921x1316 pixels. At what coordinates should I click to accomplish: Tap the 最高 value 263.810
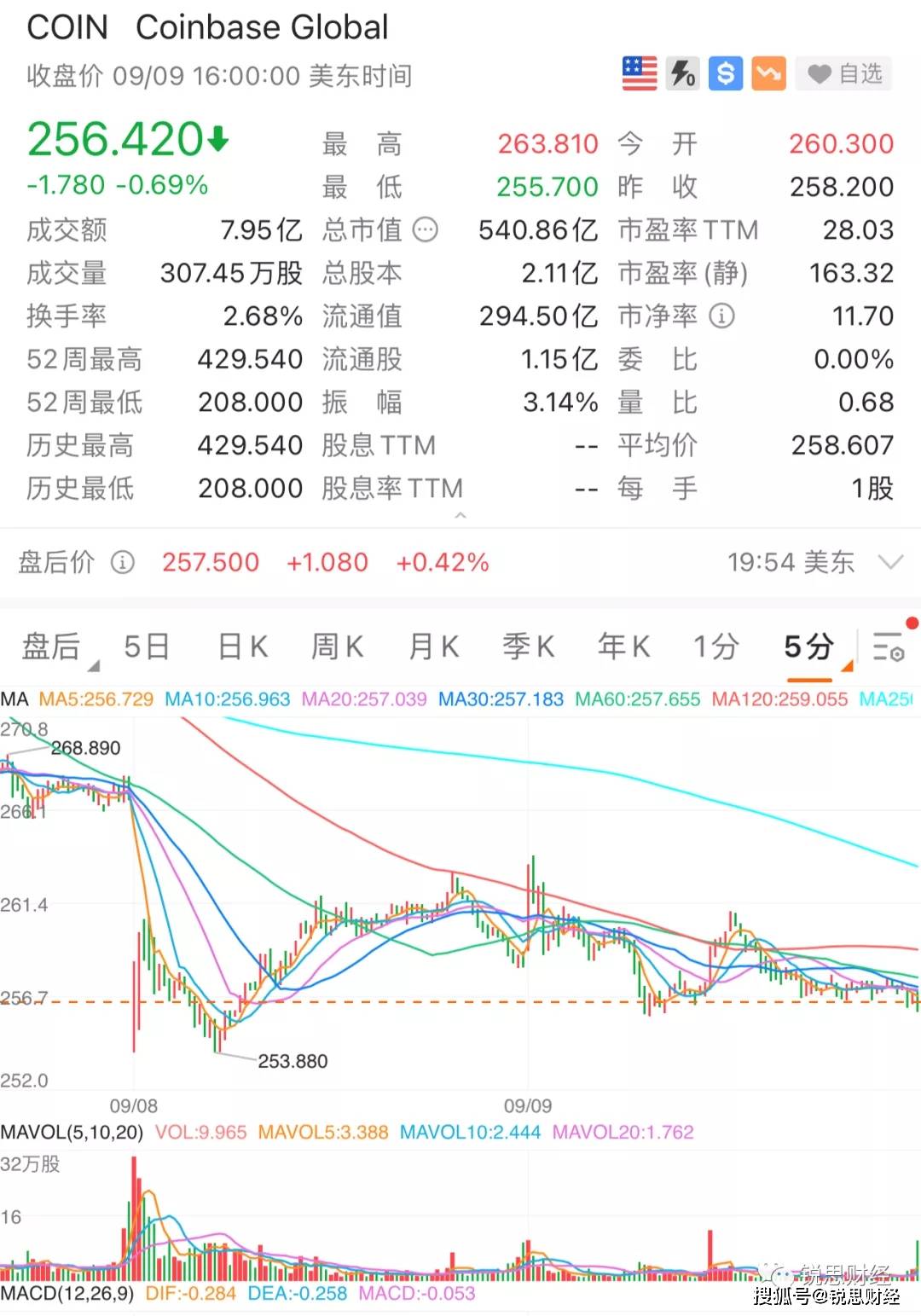point(548,143)
